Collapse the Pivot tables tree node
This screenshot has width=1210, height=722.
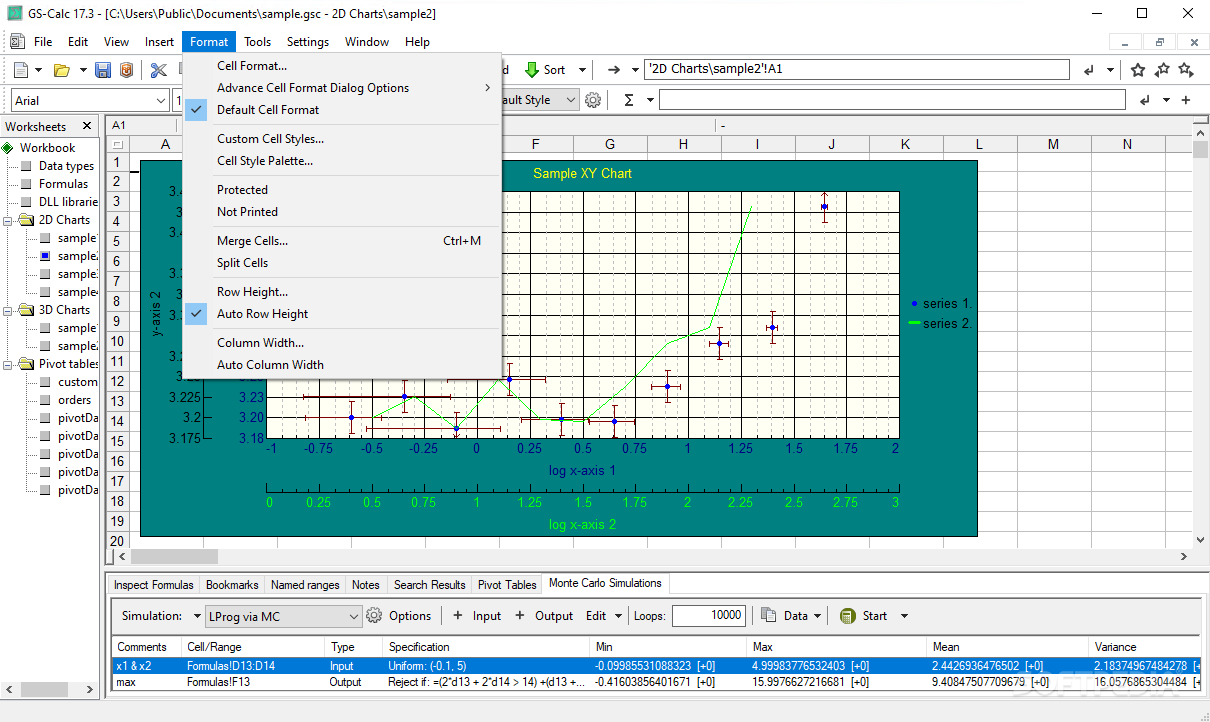(9, 364)
